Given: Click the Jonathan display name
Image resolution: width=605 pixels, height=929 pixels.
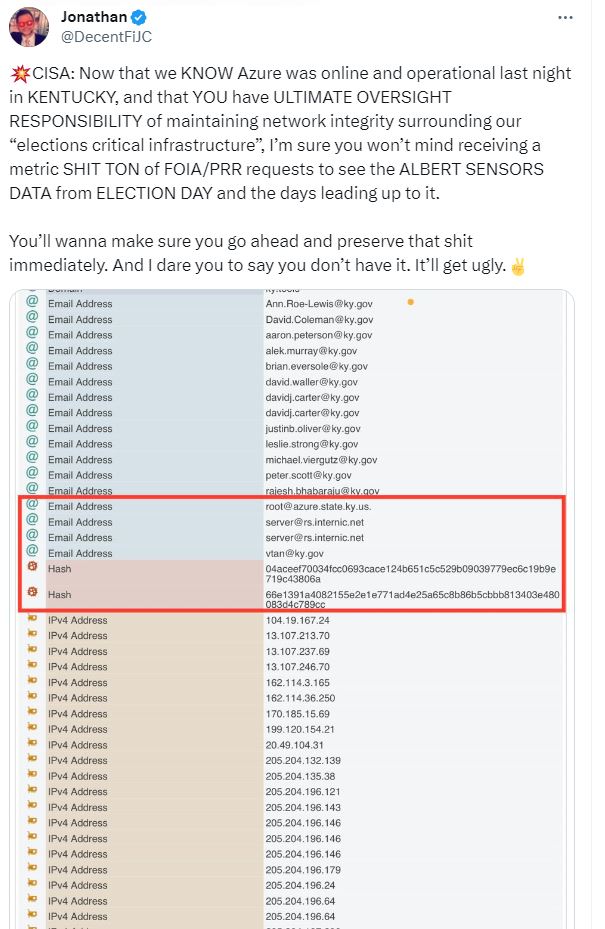Looking at the screenshot, I should pyautogui.click(x=94, y=17).
